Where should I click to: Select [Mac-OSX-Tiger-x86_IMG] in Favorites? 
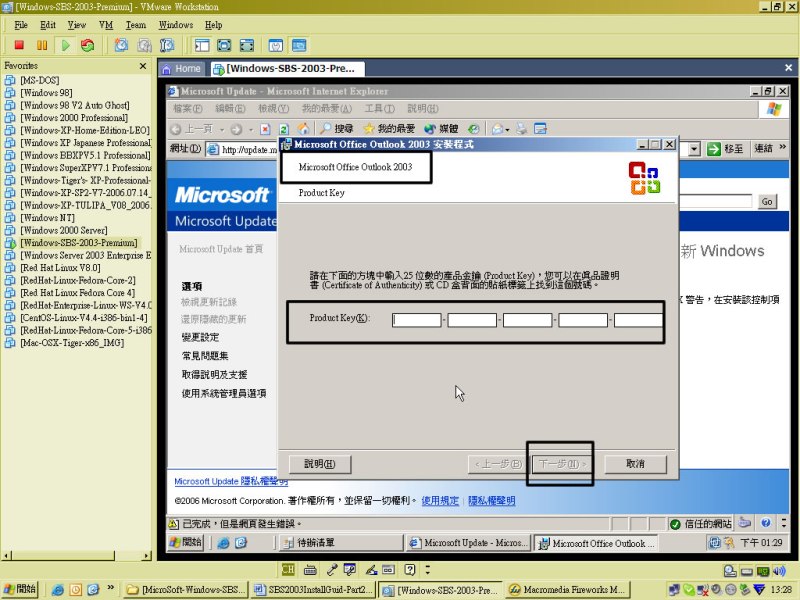pos(72,343)
